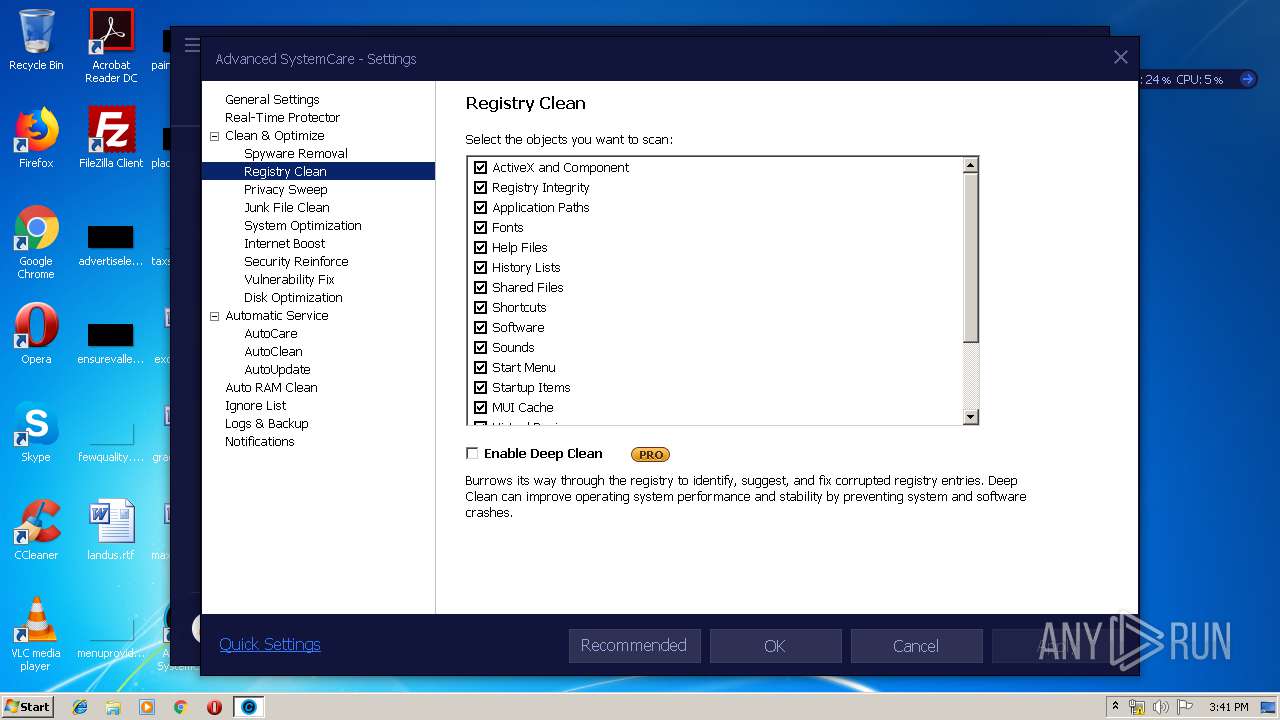Click the volume icon in system tray

[x=1161, y=707]
